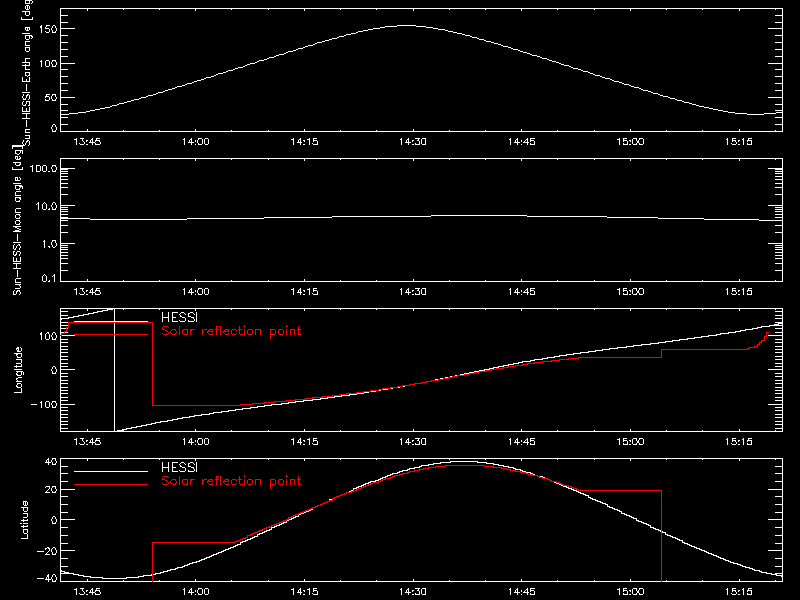Click the 50 tick on Earth angle axis
Screen dimensions: 800x600
52,97
